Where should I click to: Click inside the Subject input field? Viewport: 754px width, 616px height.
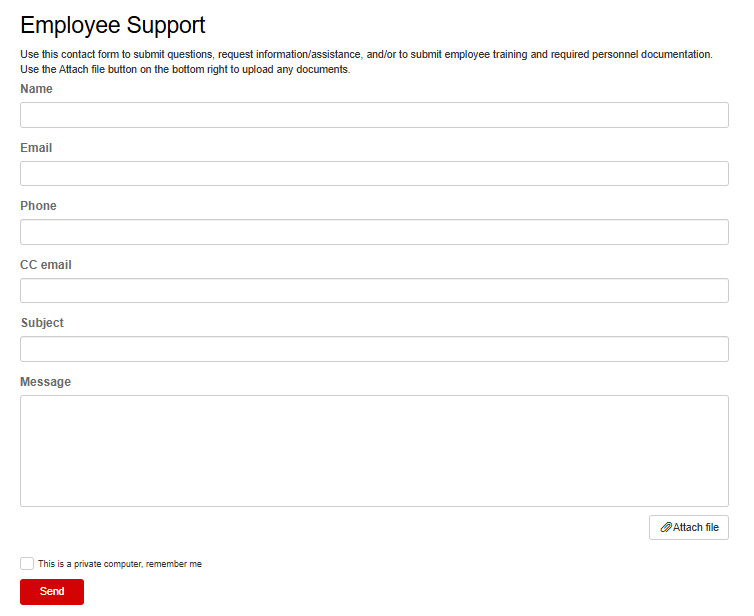(374, 349)
